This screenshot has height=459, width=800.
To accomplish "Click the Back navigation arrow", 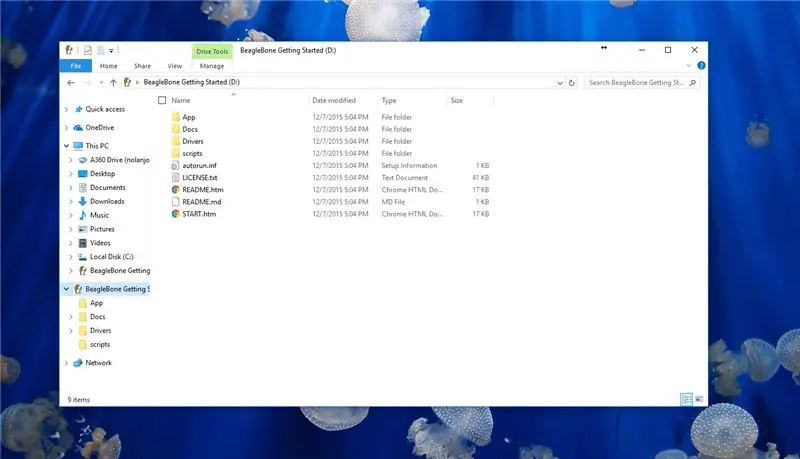I will tap(71, 83).
